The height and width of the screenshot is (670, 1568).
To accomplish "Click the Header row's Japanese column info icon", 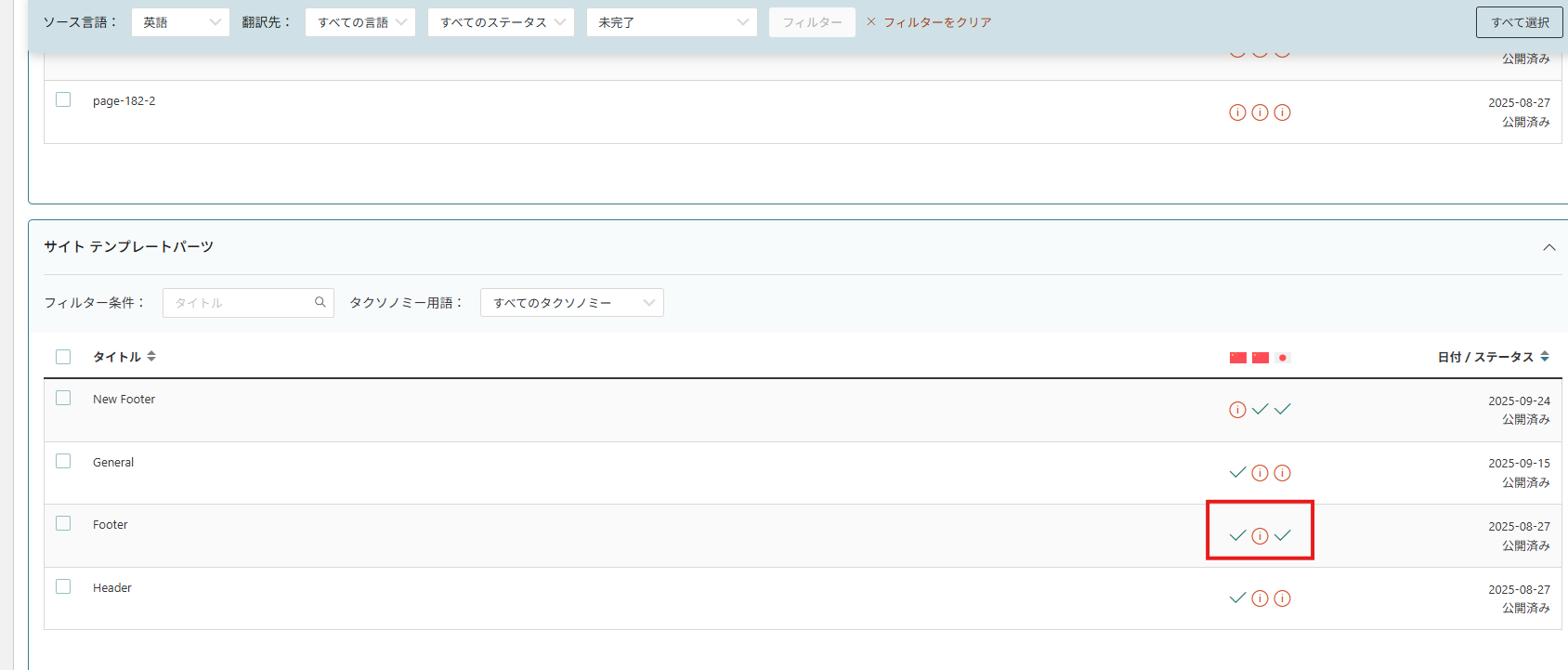I will coord(1282,598).
